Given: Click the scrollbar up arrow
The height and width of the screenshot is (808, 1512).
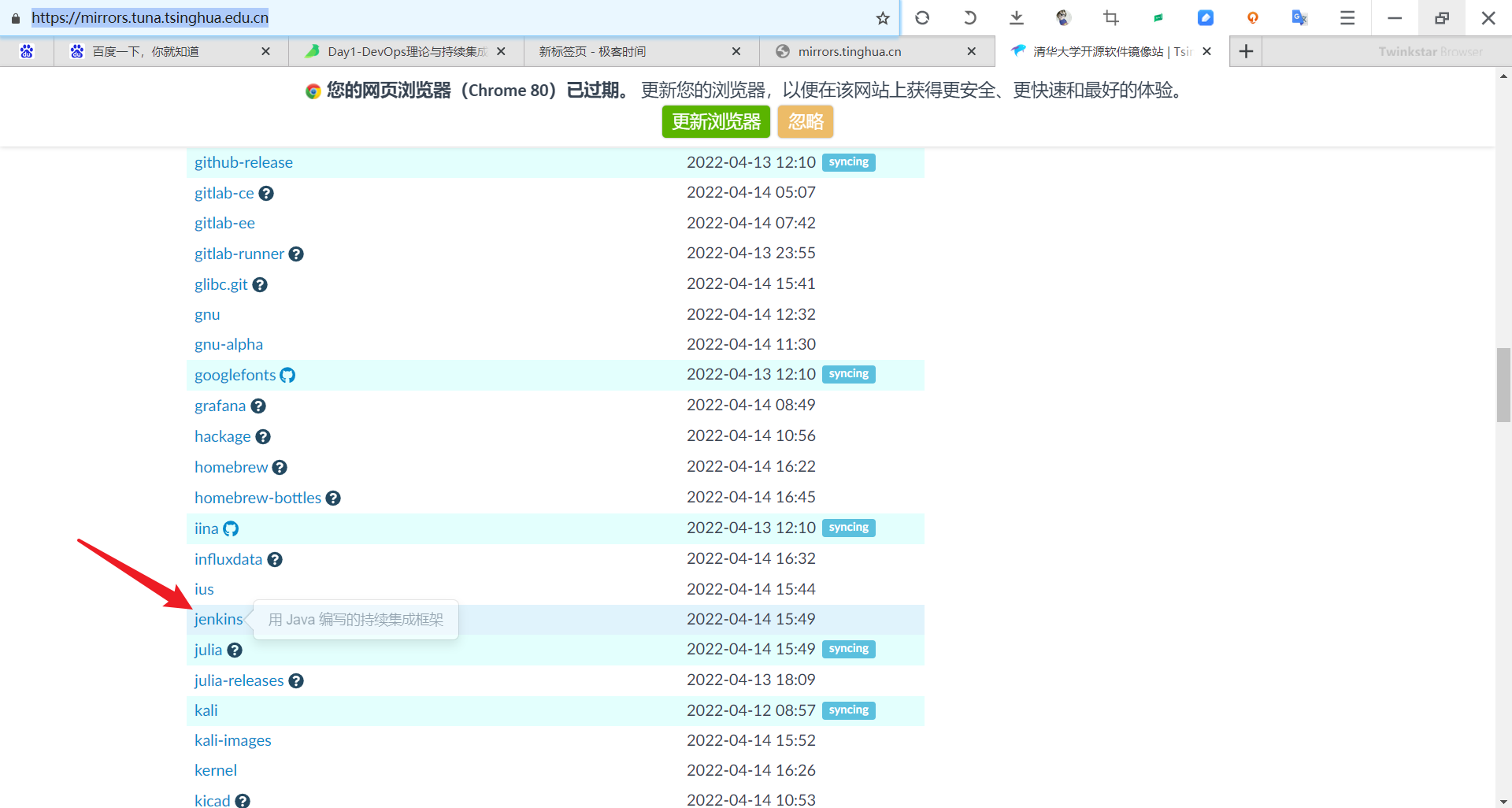Looking at the screenshot, I should tap(1503, 76).
